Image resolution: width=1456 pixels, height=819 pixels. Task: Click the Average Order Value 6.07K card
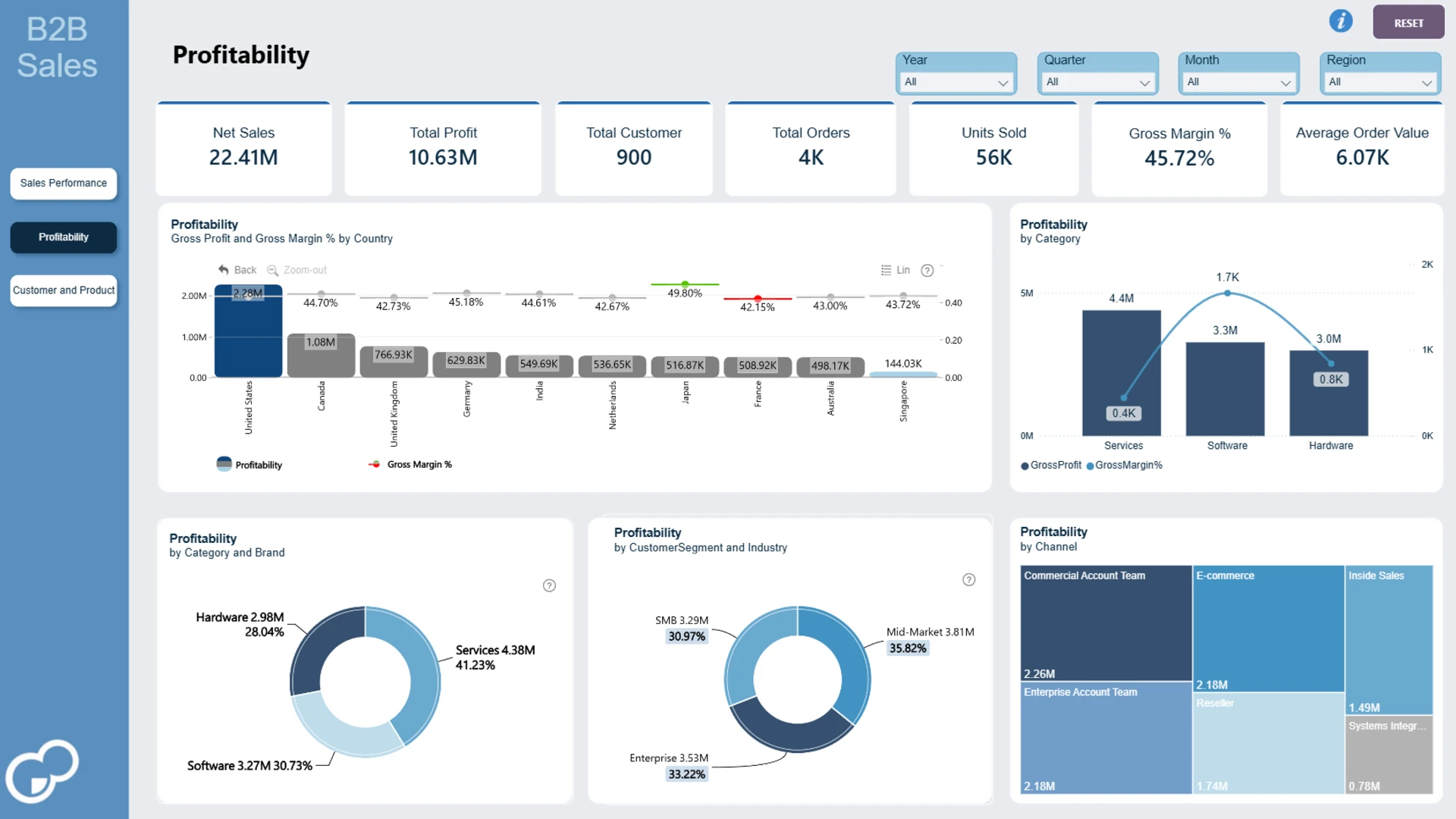pos(1362,149)
